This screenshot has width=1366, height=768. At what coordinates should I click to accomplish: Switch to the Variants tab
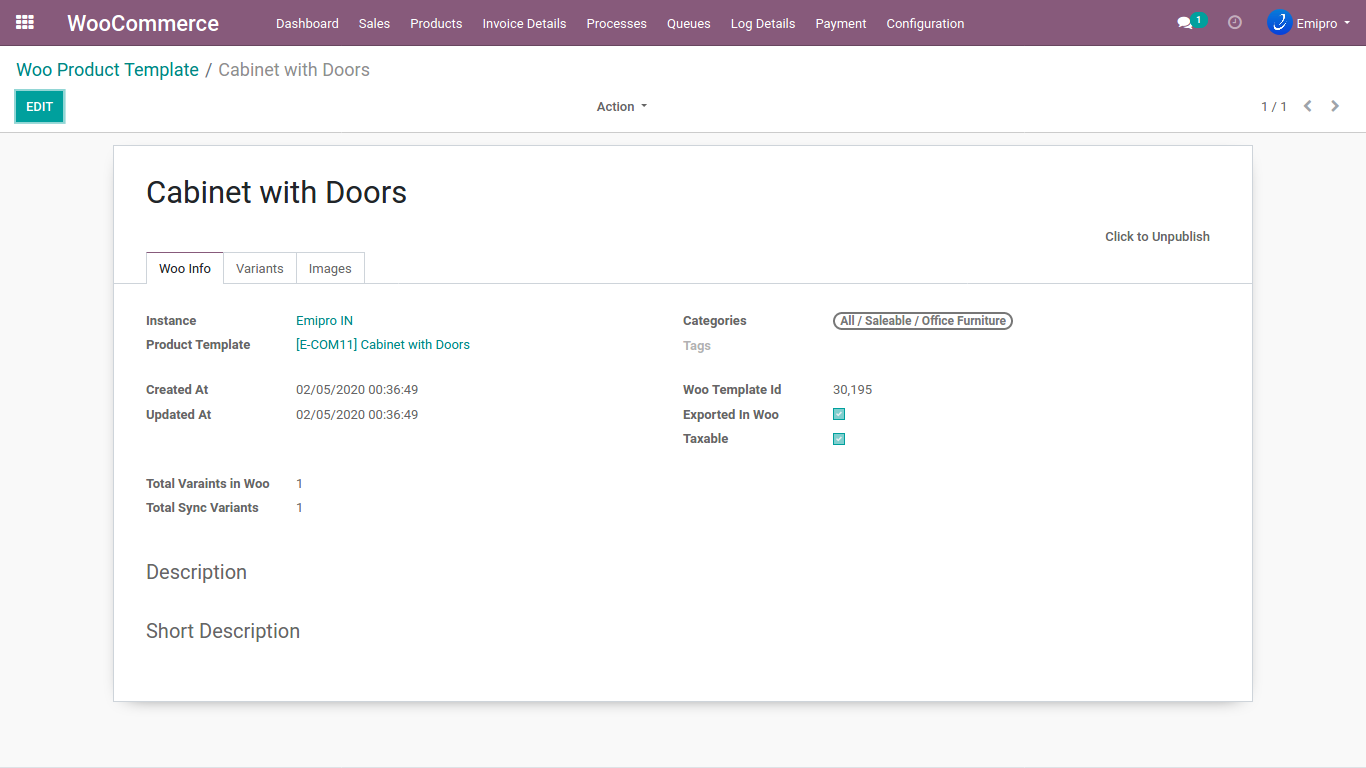click(x=260, y=268)
